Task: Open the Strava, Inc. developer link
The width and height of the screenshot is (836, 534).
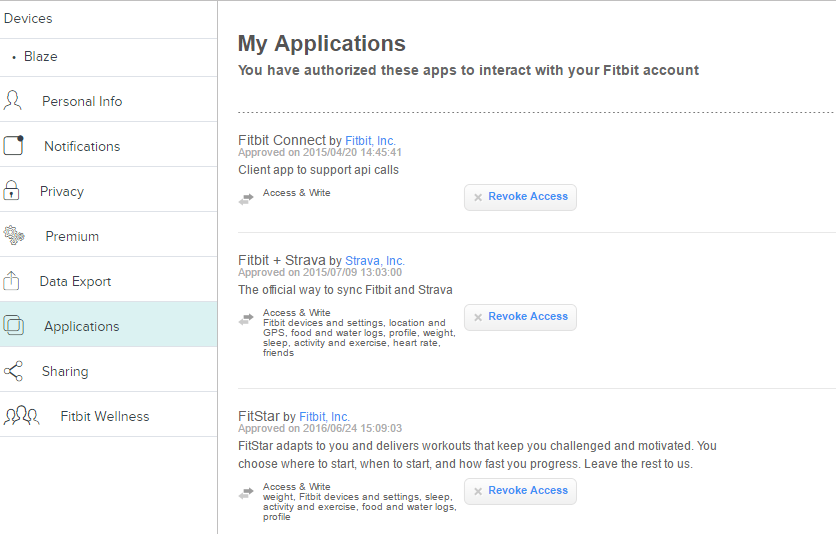Action: tap(375, 261)
